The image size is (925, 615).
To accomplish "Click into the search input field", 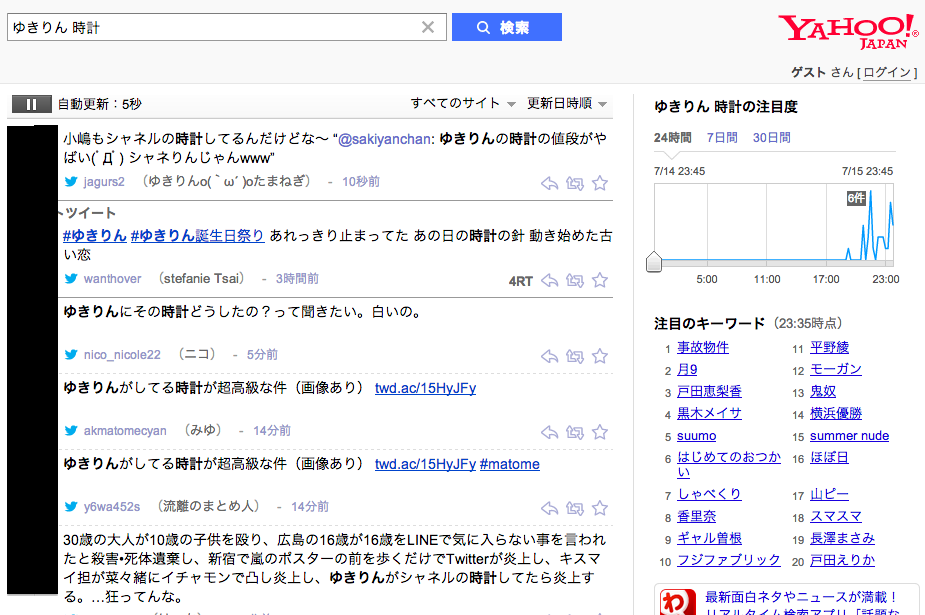I will tap(210, 28).
